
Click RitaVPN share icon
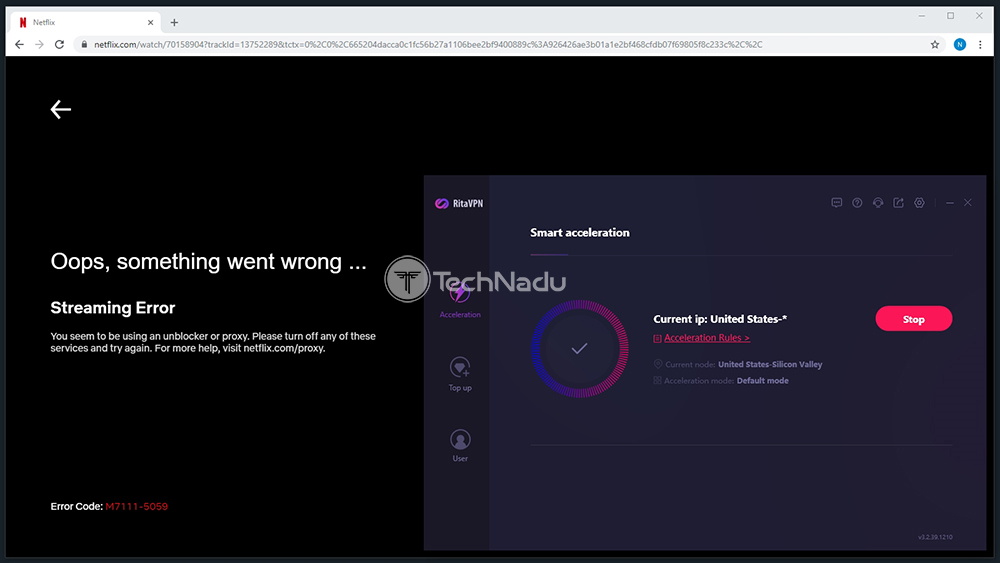click(x=899, y=203)
